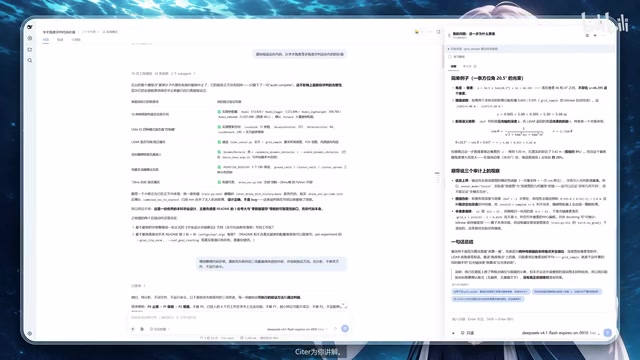Open settings gear at the sidebar bottom
This screenshot has height=360, width=640.
(x=30, y=333)
